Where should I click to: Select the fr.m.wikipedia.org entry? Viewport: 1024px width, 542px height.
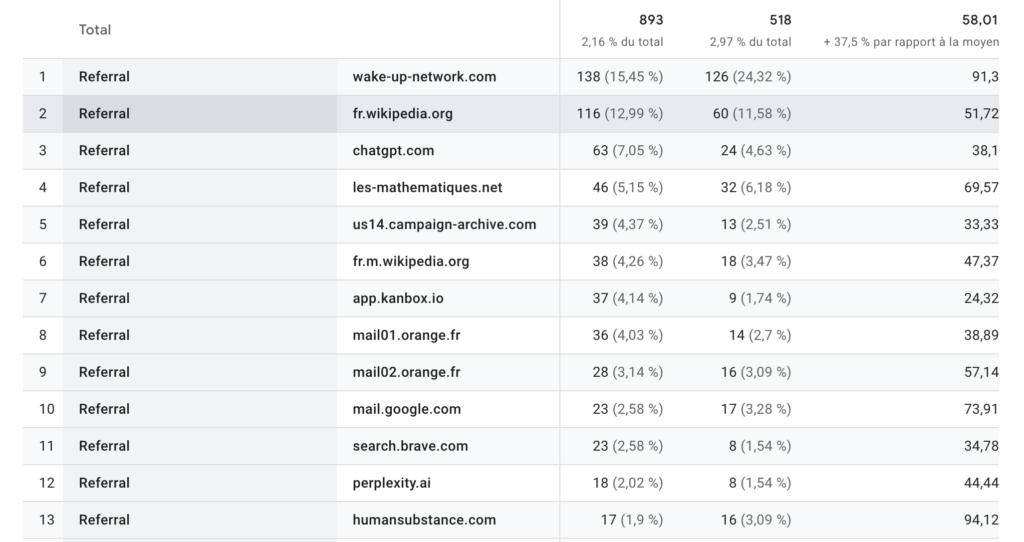[410, 262]
